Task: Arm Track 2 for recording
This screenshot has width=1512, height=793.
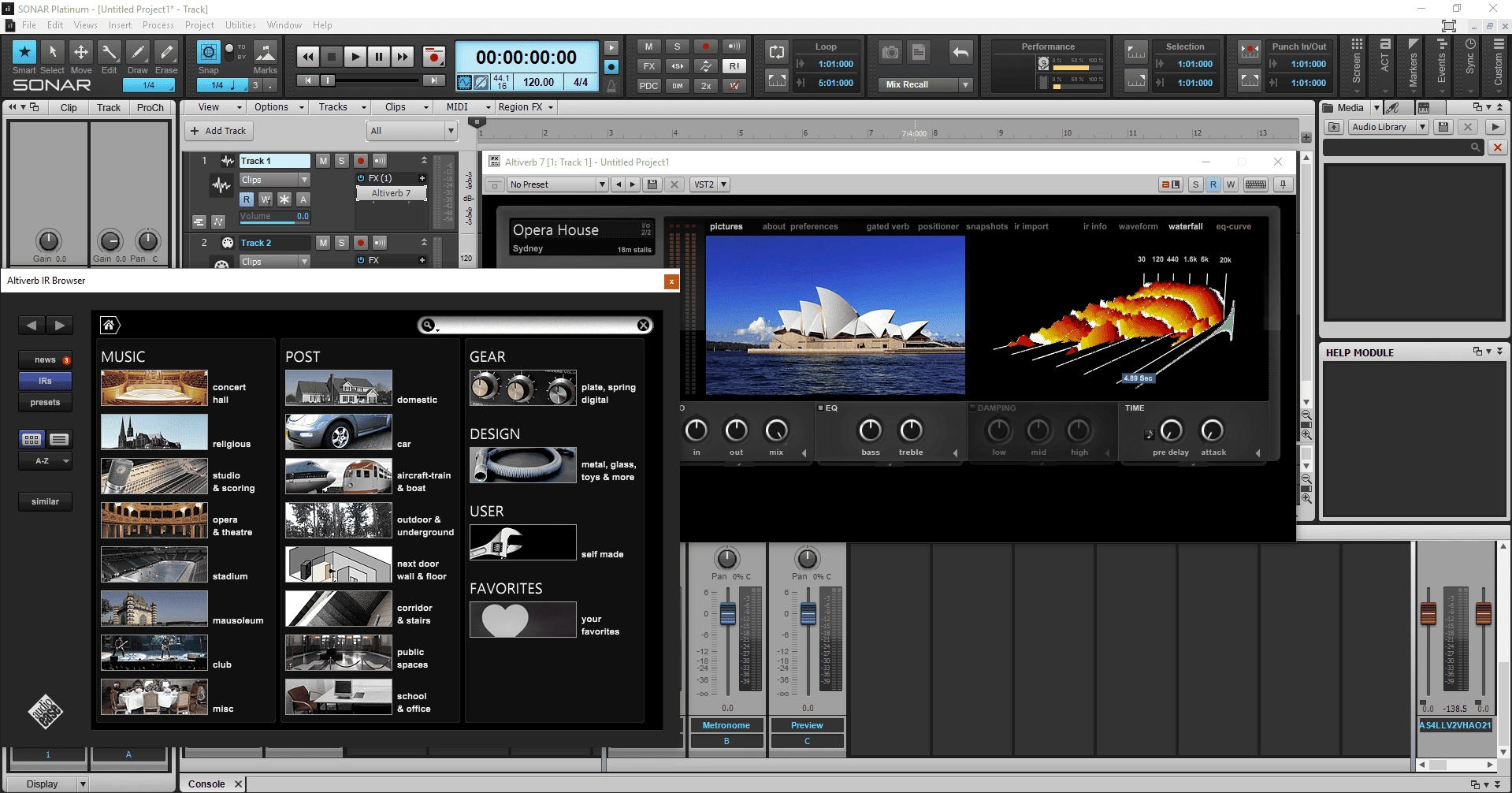Action: point(361,243)
